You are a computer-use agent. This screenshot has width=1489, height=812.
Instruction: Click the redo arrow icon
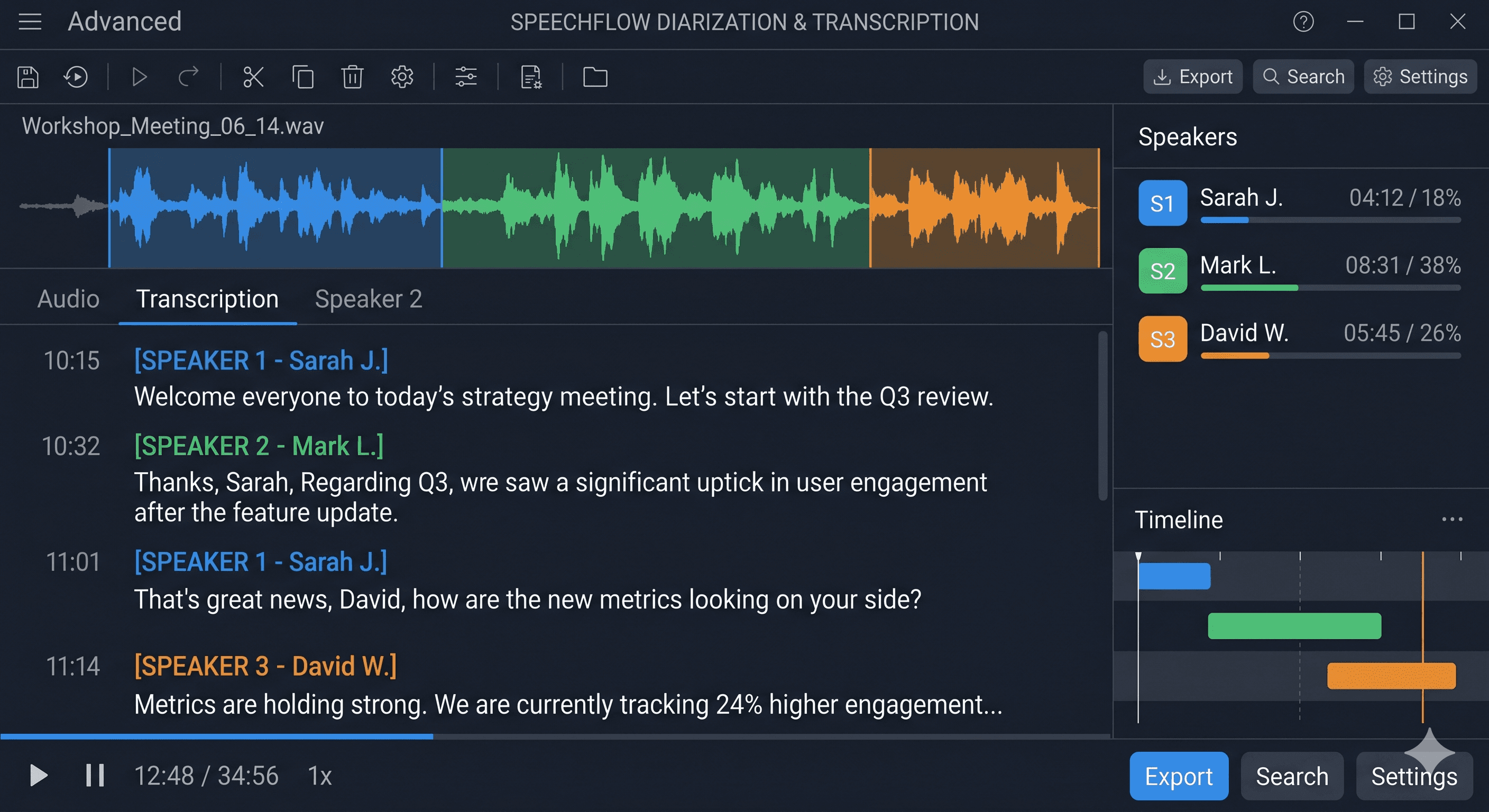pos(188,77)
